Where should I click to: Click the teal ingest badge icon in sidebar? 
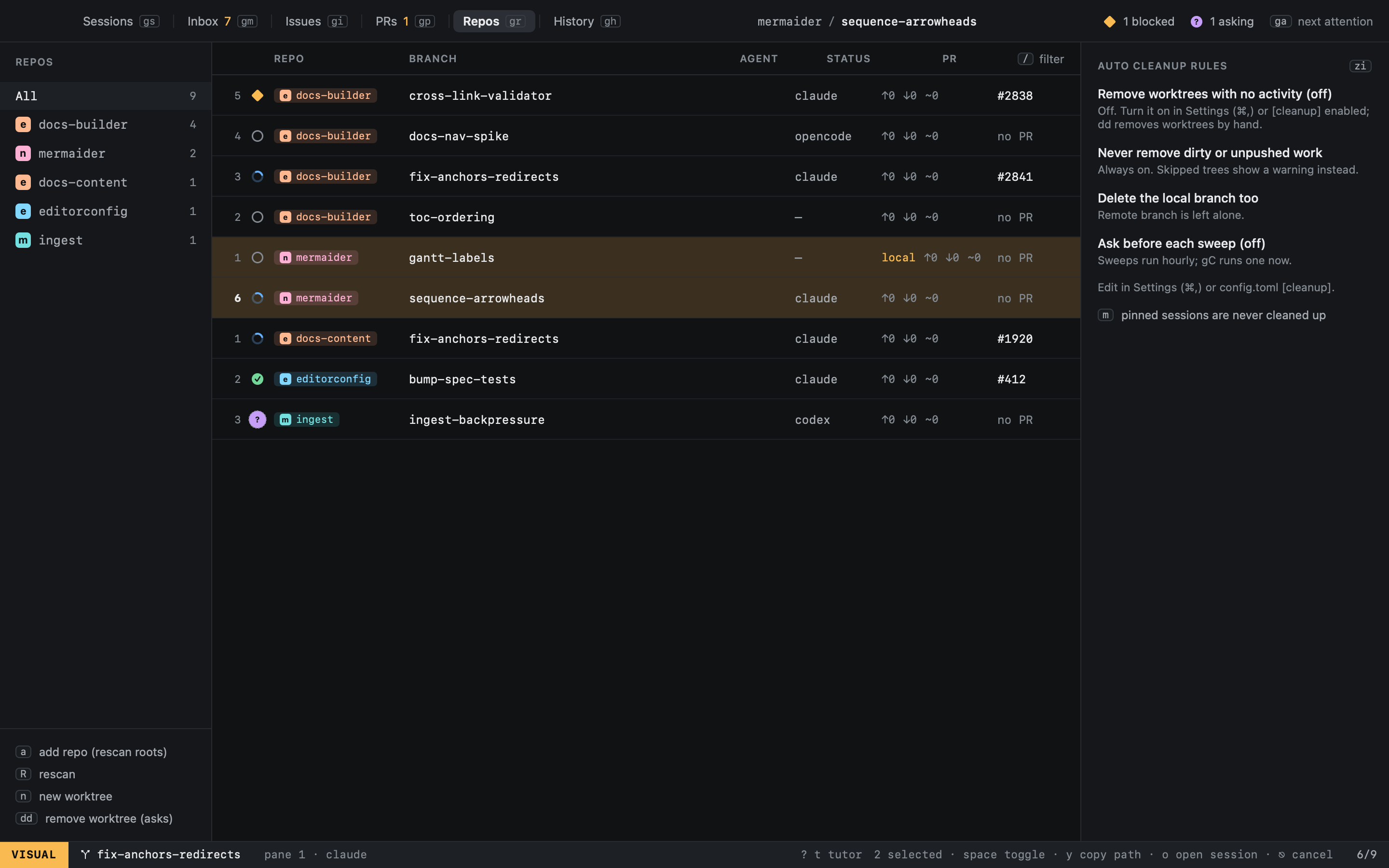point(23,240)
